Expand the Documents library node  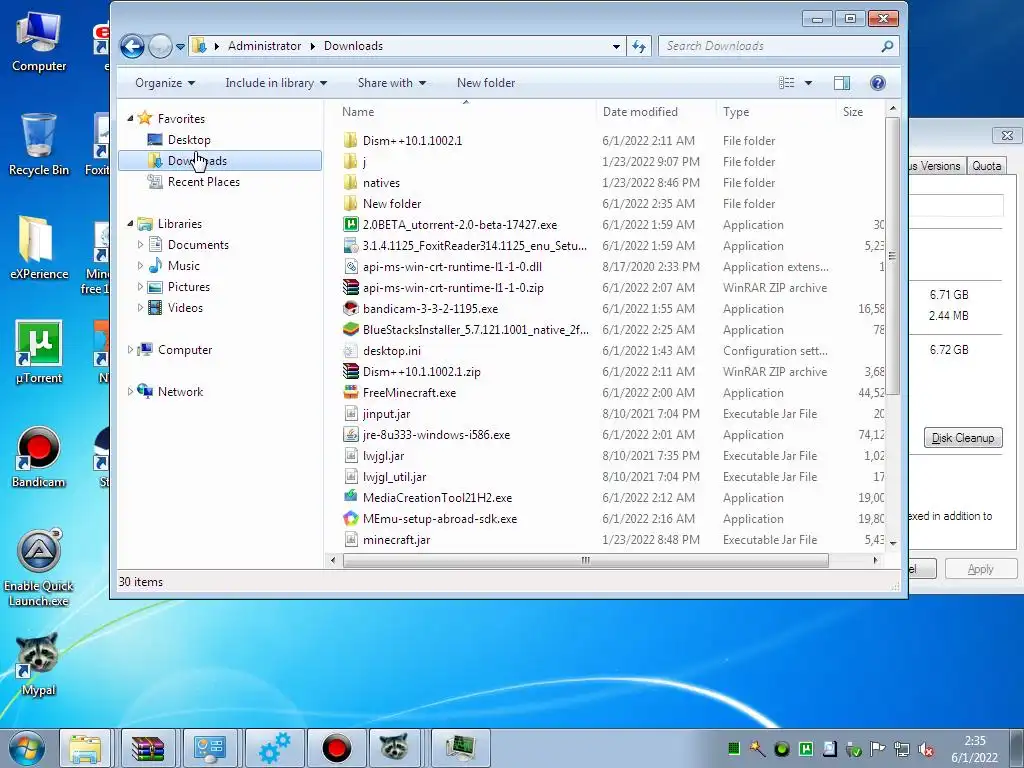pyautogui.click(x=140, y=244)
